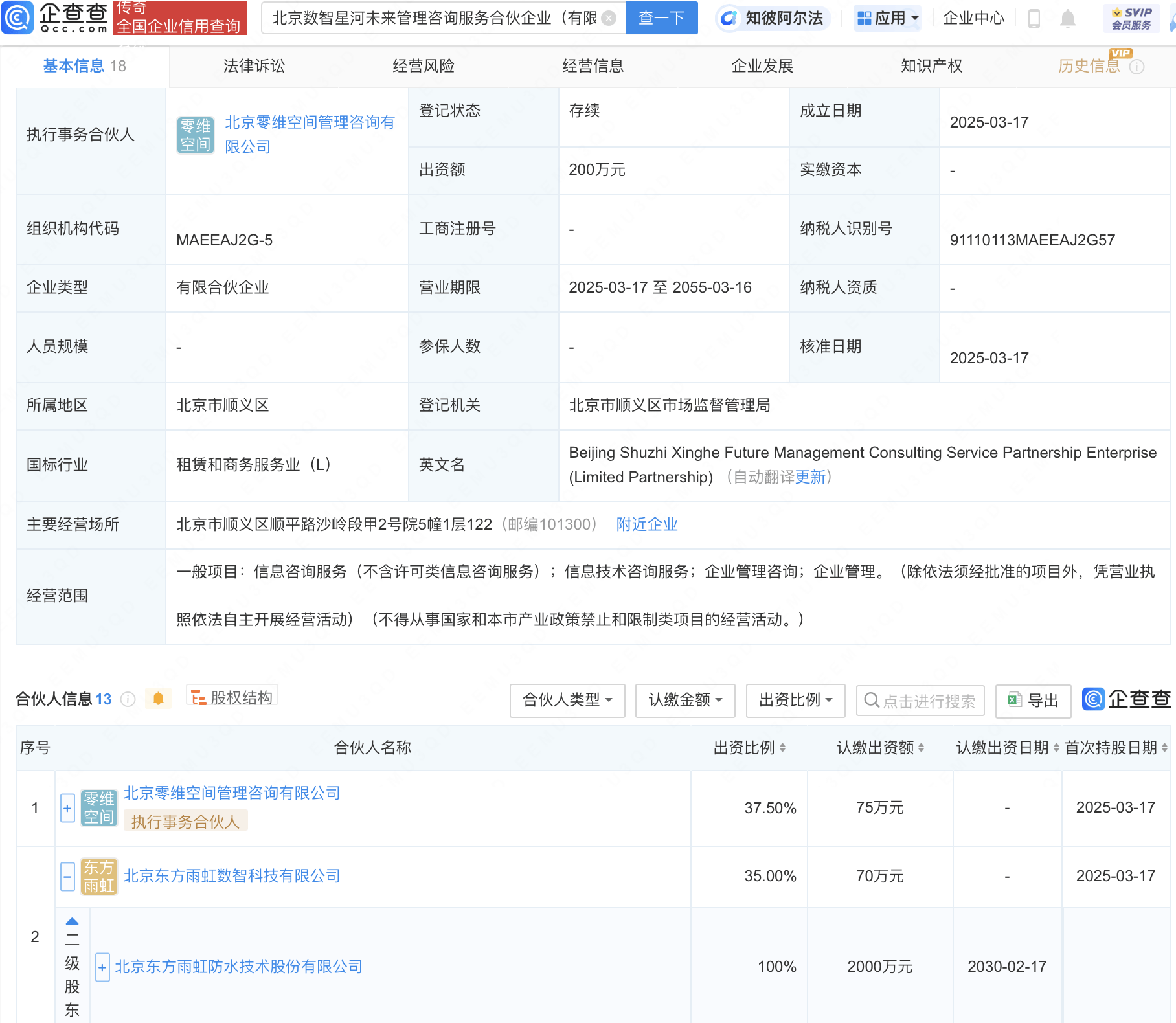Screen dimensions: 1176x1023
Task: Click the 查一下 search button
Action: tap(661, 18)
